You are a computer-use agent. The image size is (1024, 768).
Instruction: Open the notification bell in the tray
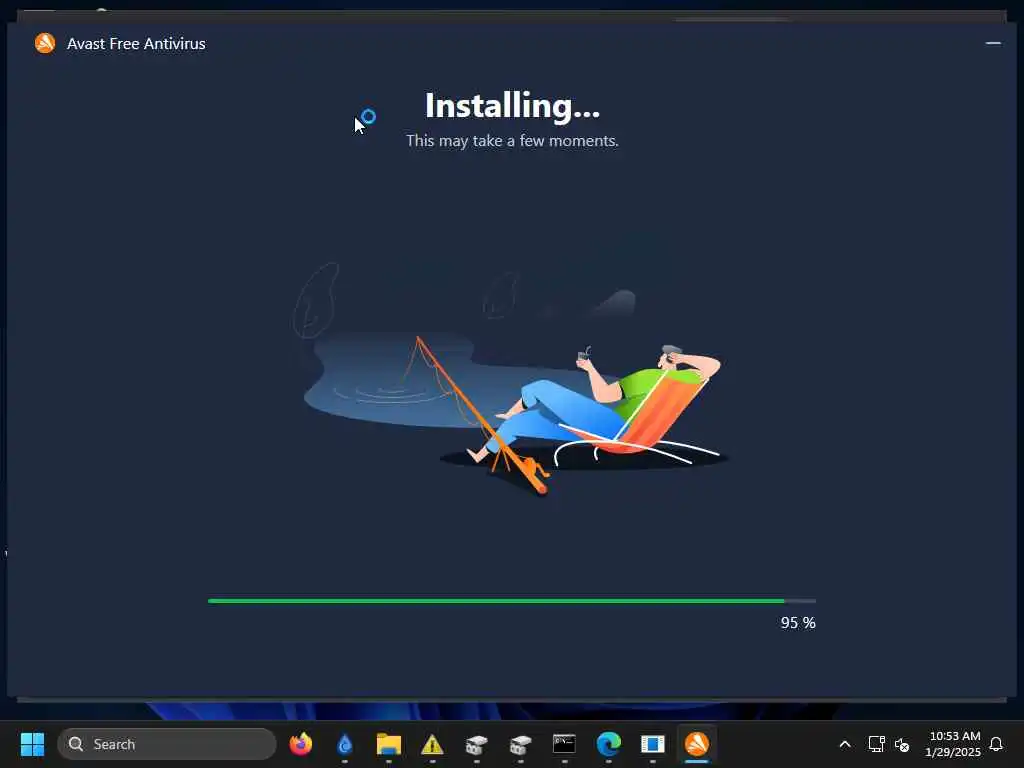pyautogui.click(x=996, y=744)
